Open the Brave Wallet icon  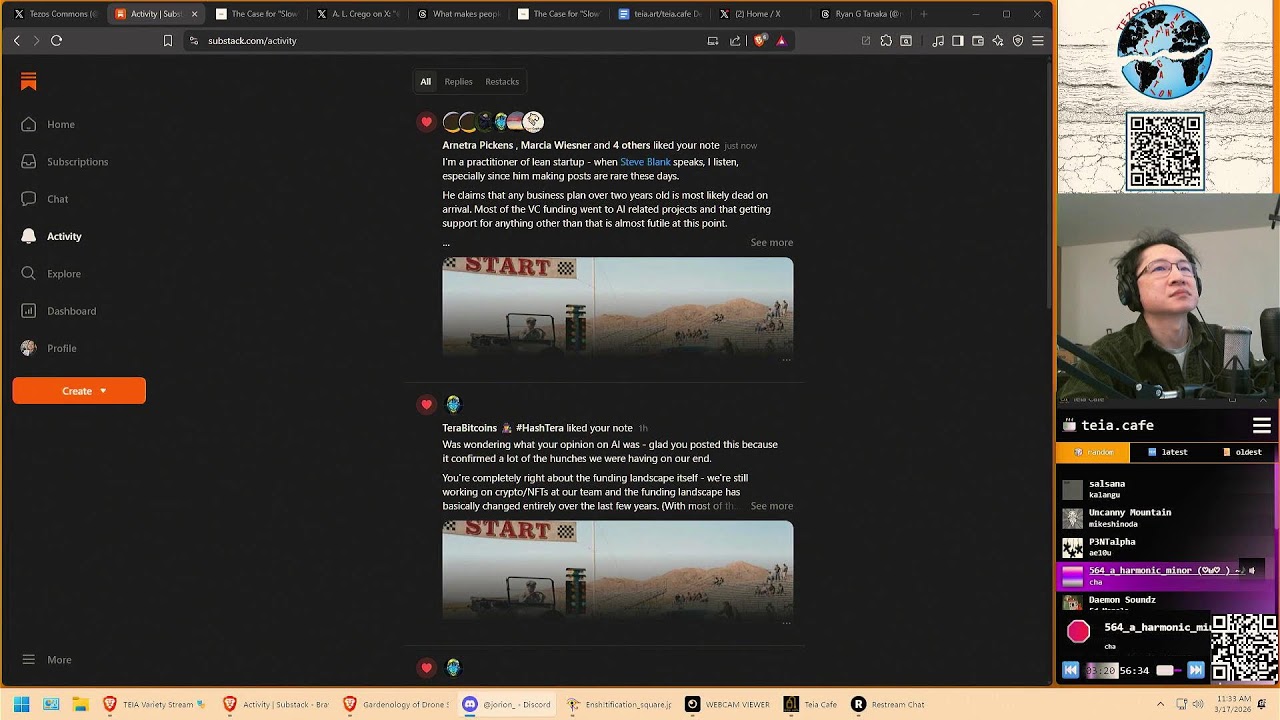(978, 41)
